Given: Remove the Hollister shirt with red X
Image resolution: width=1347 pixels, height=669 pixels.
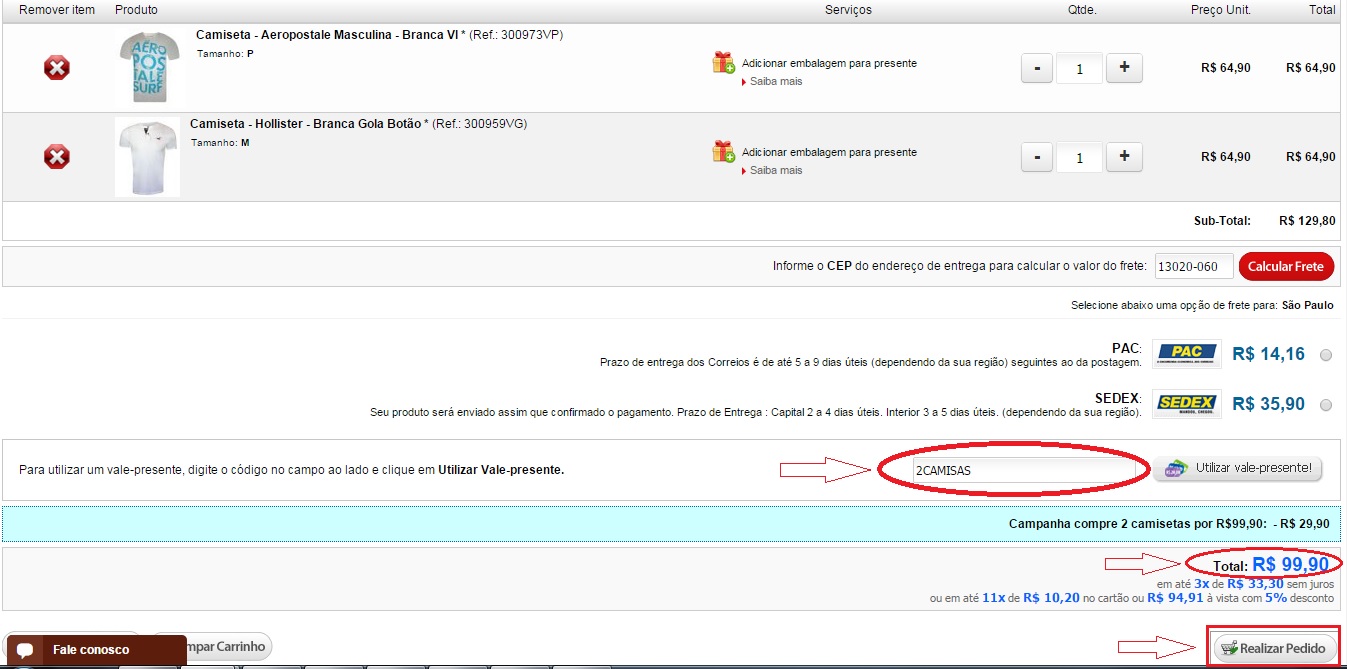Looking at the screenshot, I should click(x=57, y=157).
